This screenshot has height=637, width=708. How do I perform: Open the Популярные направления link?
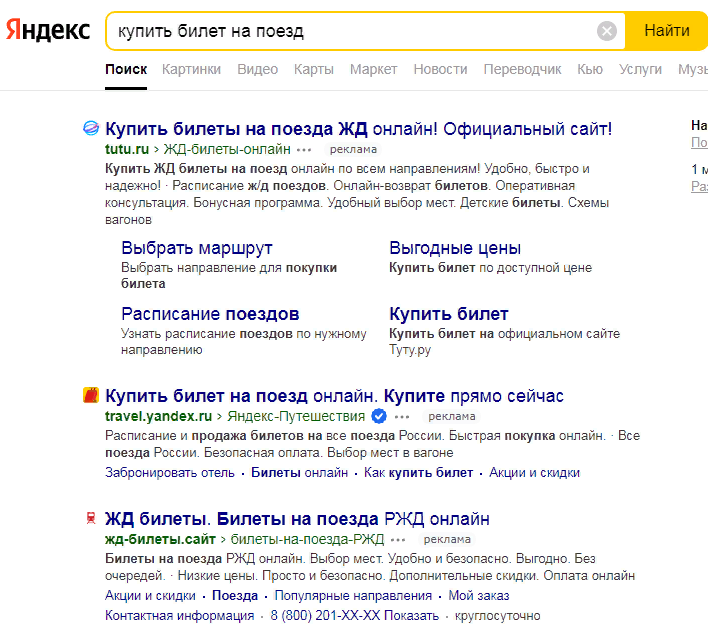point(353,595)
